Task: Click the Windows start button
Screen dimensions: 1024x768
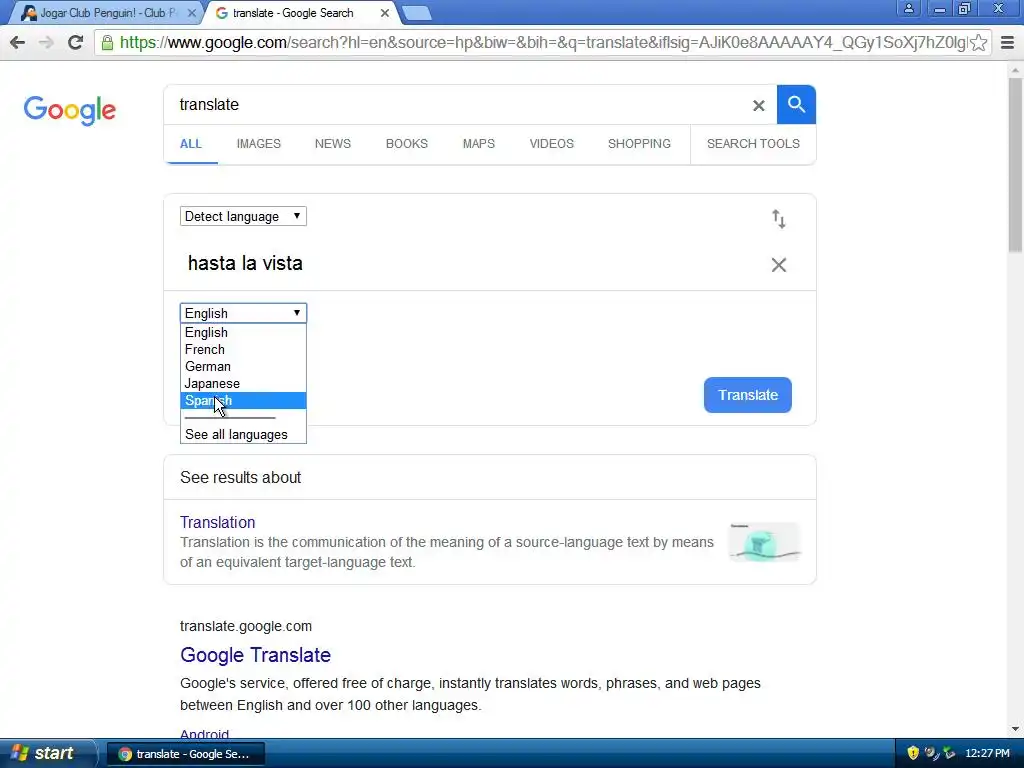Action: [46, 753]
